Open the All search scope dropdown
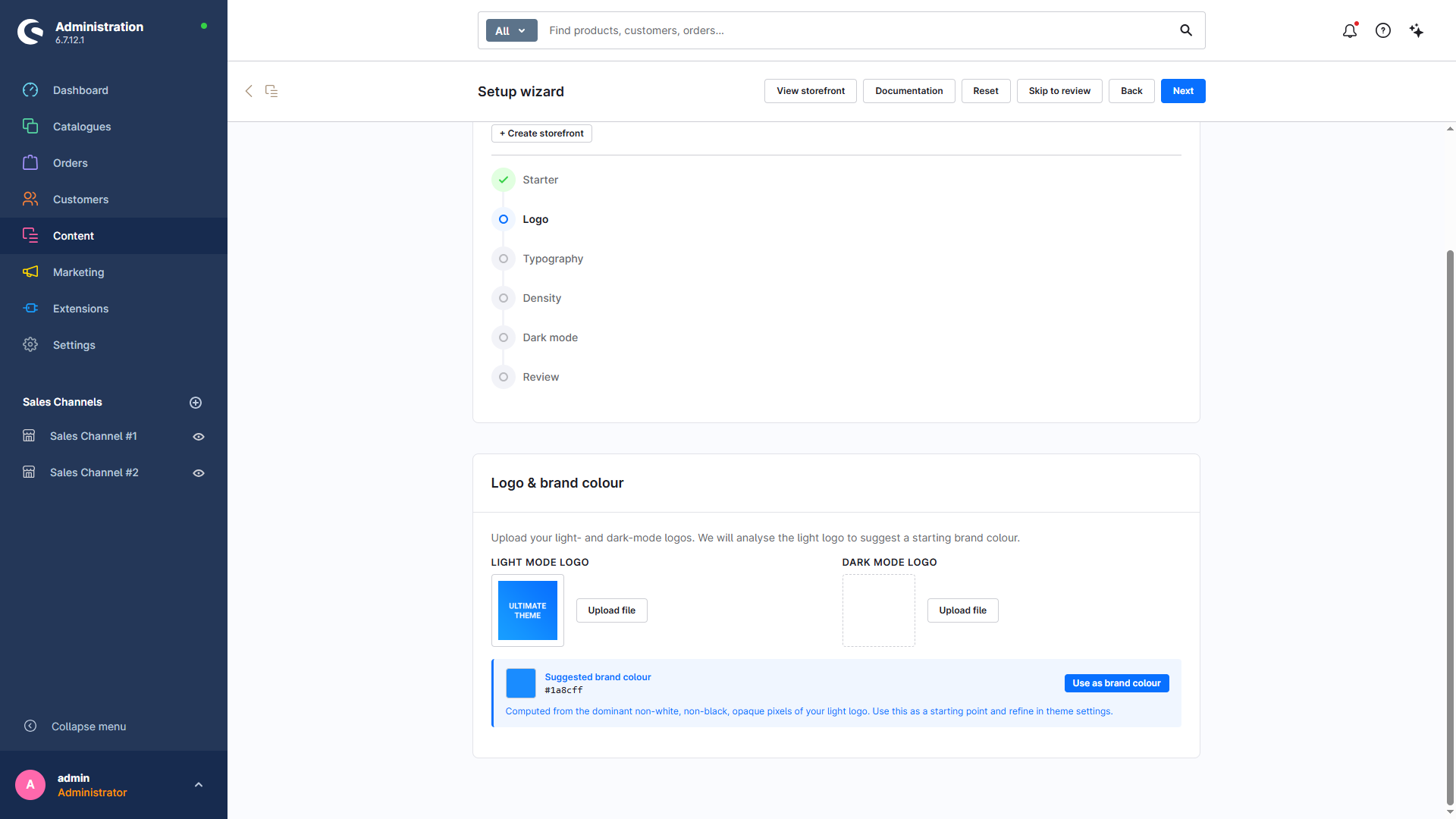 (511, 31)
